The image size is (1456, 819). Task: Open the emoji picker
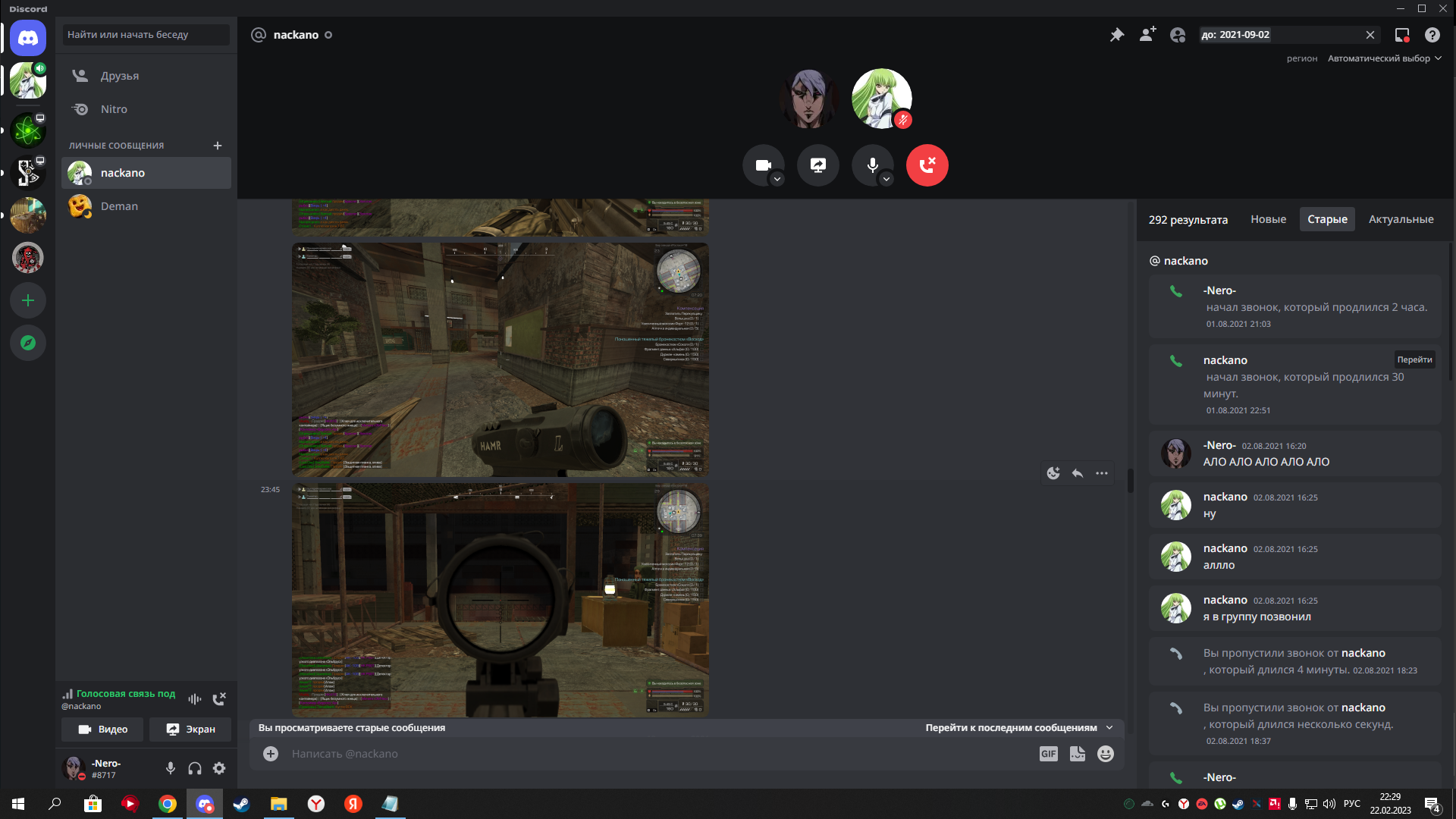coord(1106,754)
